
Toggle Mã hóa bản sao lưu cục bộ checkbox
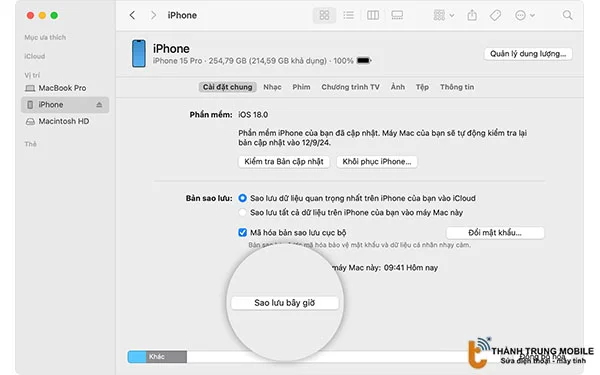click(x=242, y=233)
